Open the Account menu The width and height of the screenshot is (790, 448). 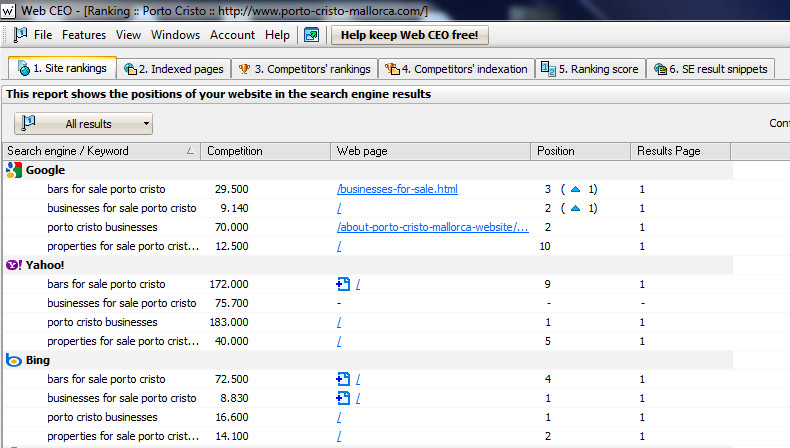point(232,35)
